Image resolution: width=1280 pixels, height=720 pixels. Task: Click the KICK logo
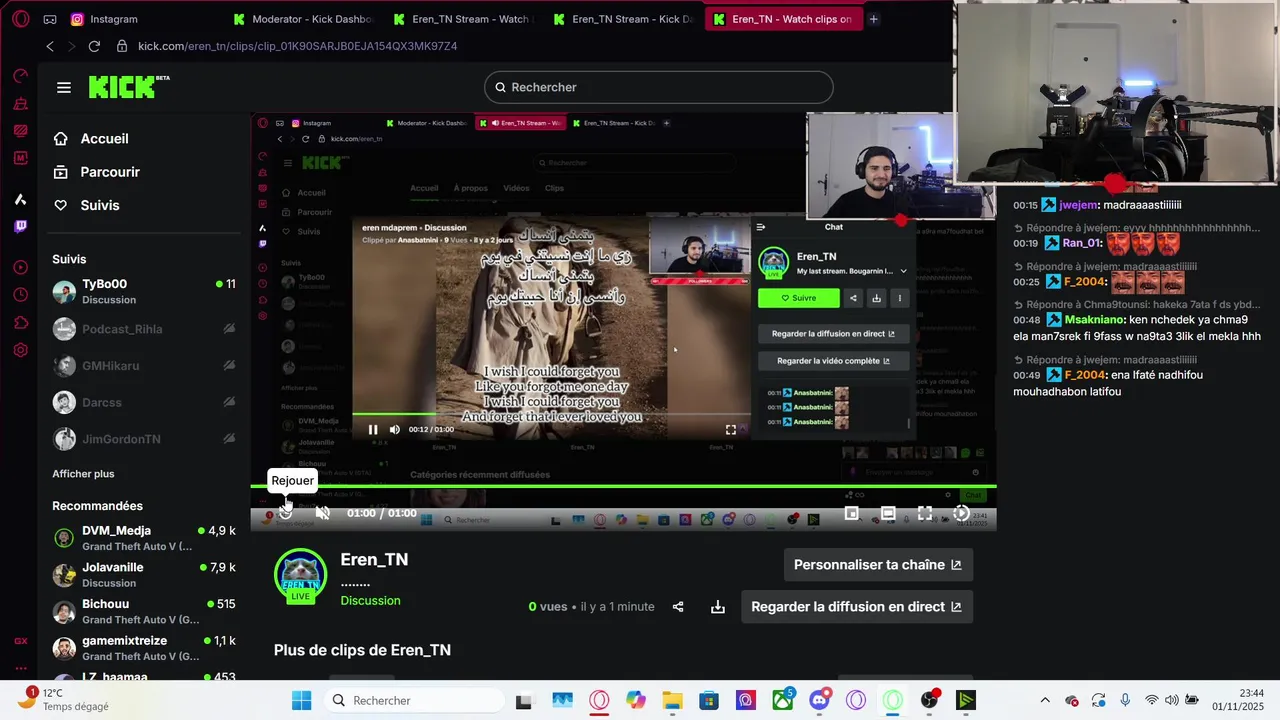pyautogui.click(x=128, y=87)
